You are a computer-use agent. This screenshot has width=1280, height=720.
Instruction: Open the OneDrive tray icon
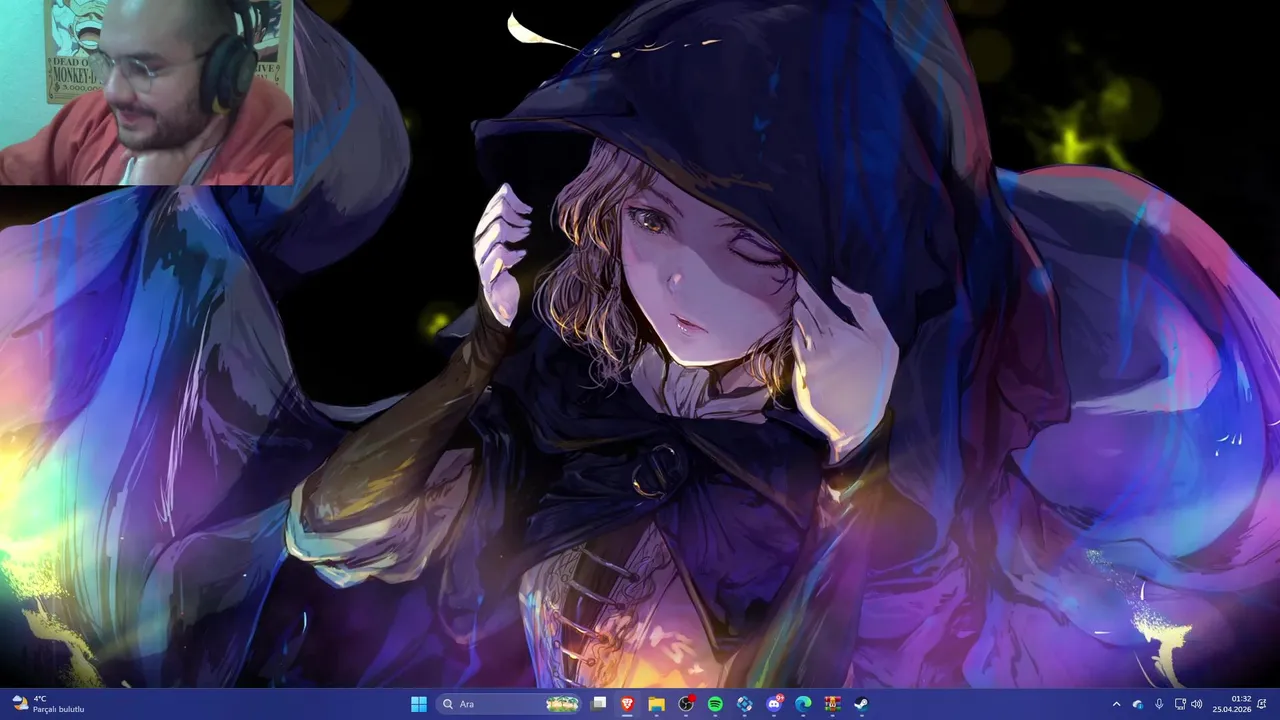tap(1138, 704)
